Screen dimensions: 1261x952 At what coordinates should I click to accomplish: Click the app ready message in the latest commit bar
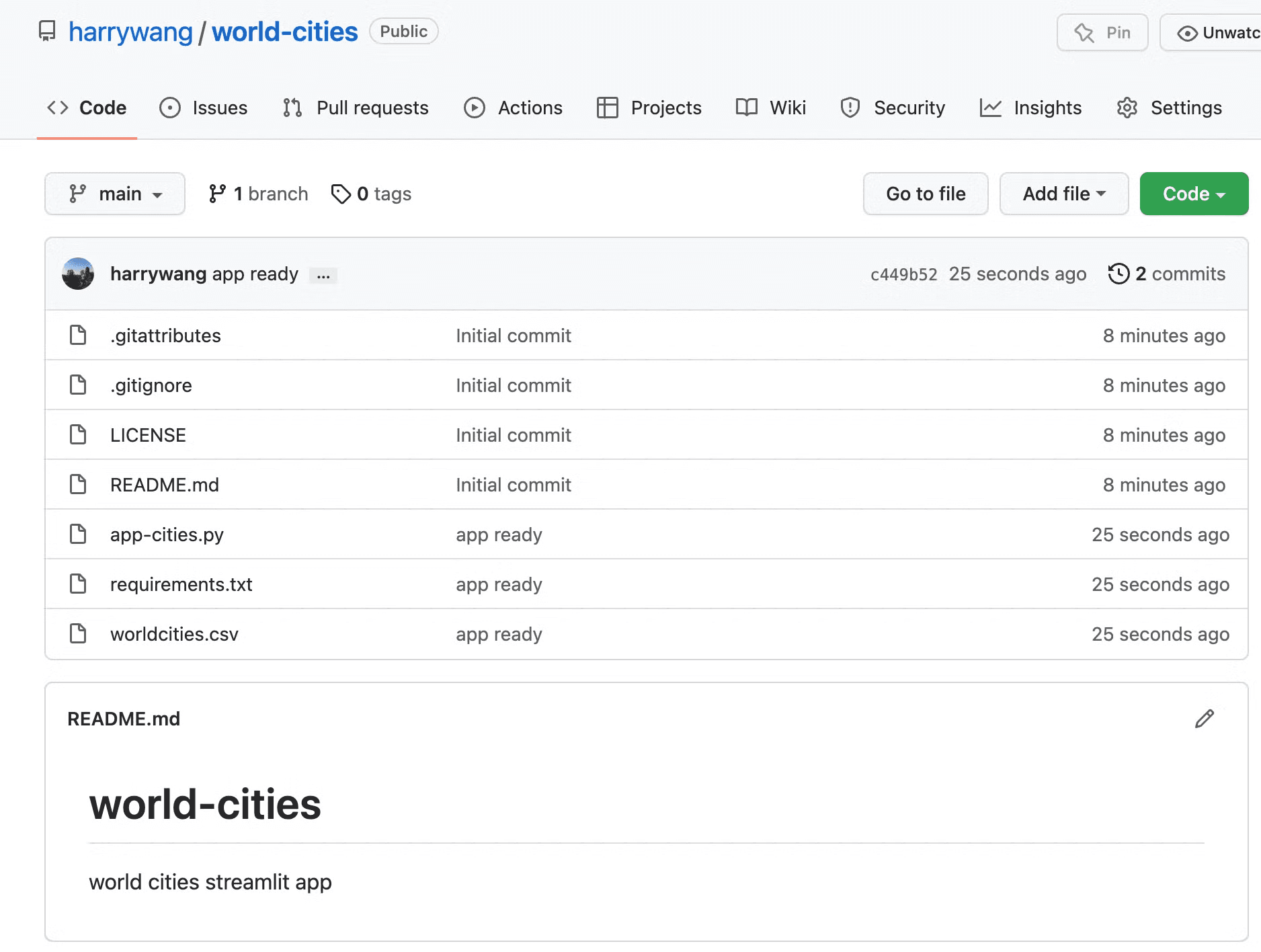255,274
